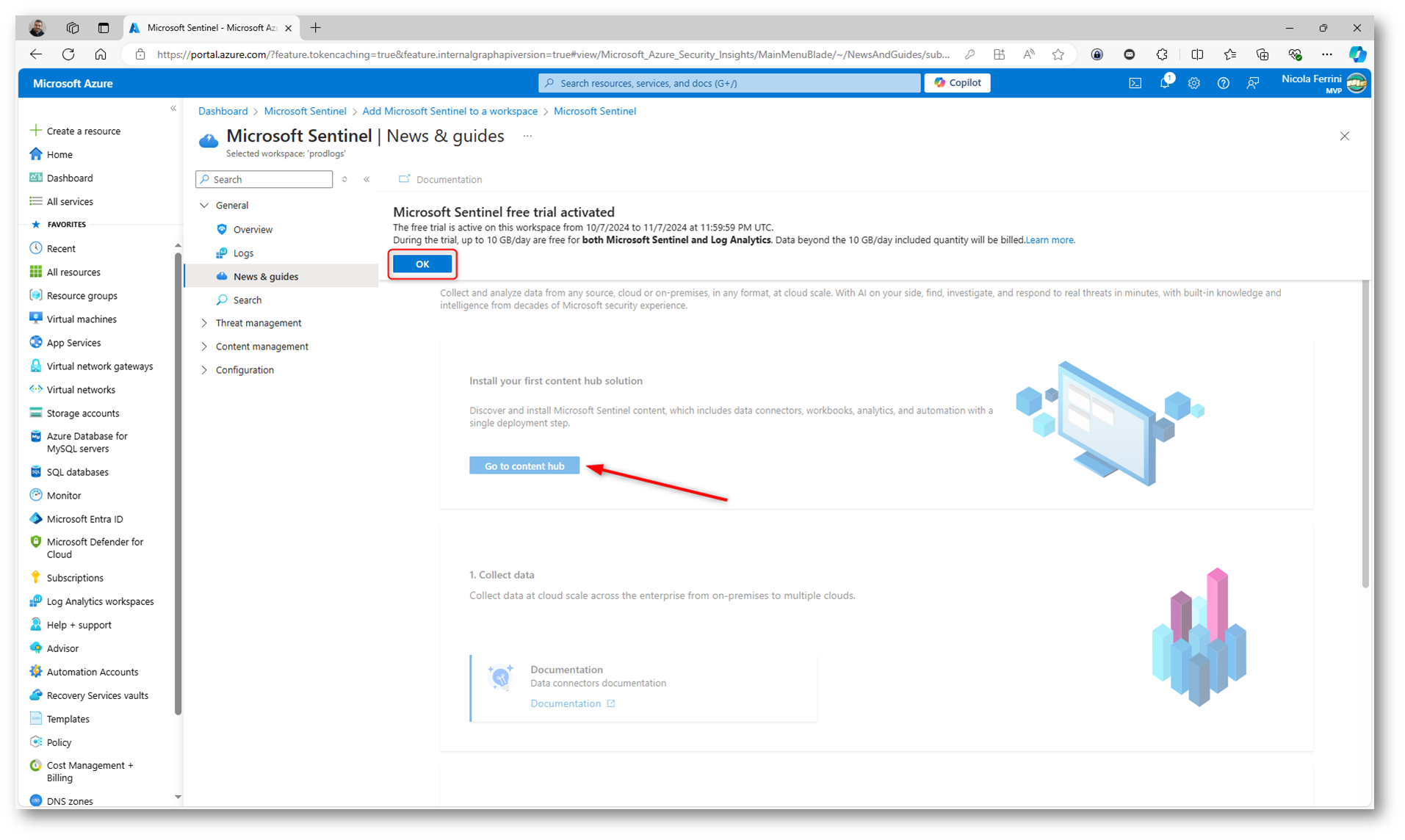This screenshot has height=840, width=1405.
Task: Click the Copilot button
Action: click(957, 83)
